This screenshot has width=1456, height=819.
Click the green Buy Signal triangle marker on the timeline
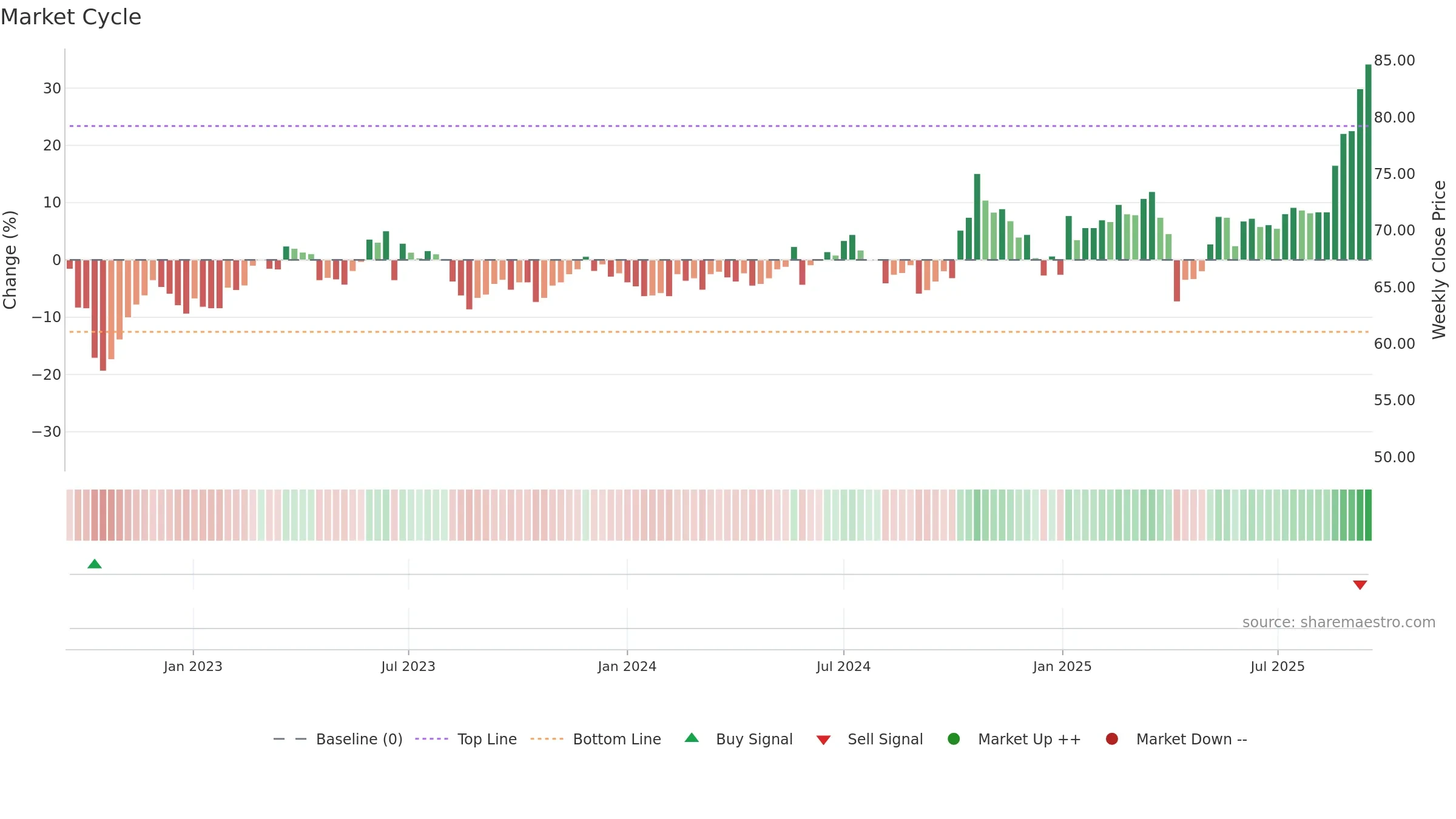tap(95, 564)
